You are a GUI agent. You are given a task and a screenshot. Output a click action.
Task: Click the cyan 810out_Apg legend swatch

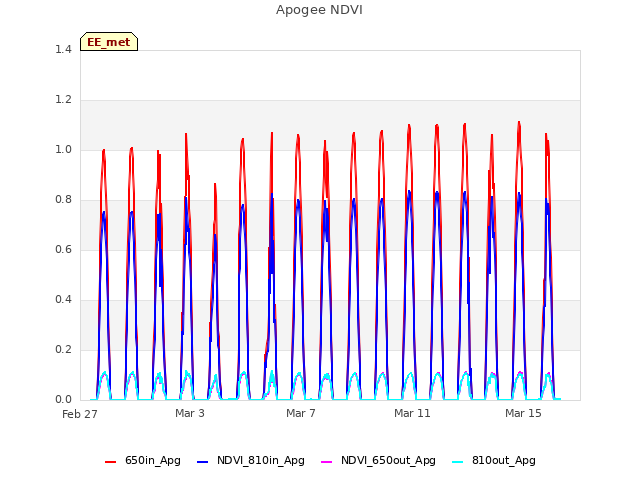458,462
